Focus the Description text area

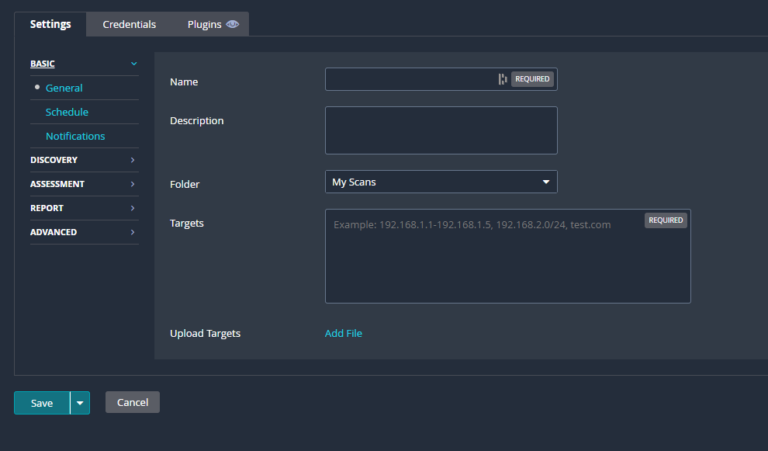point(441,130)
